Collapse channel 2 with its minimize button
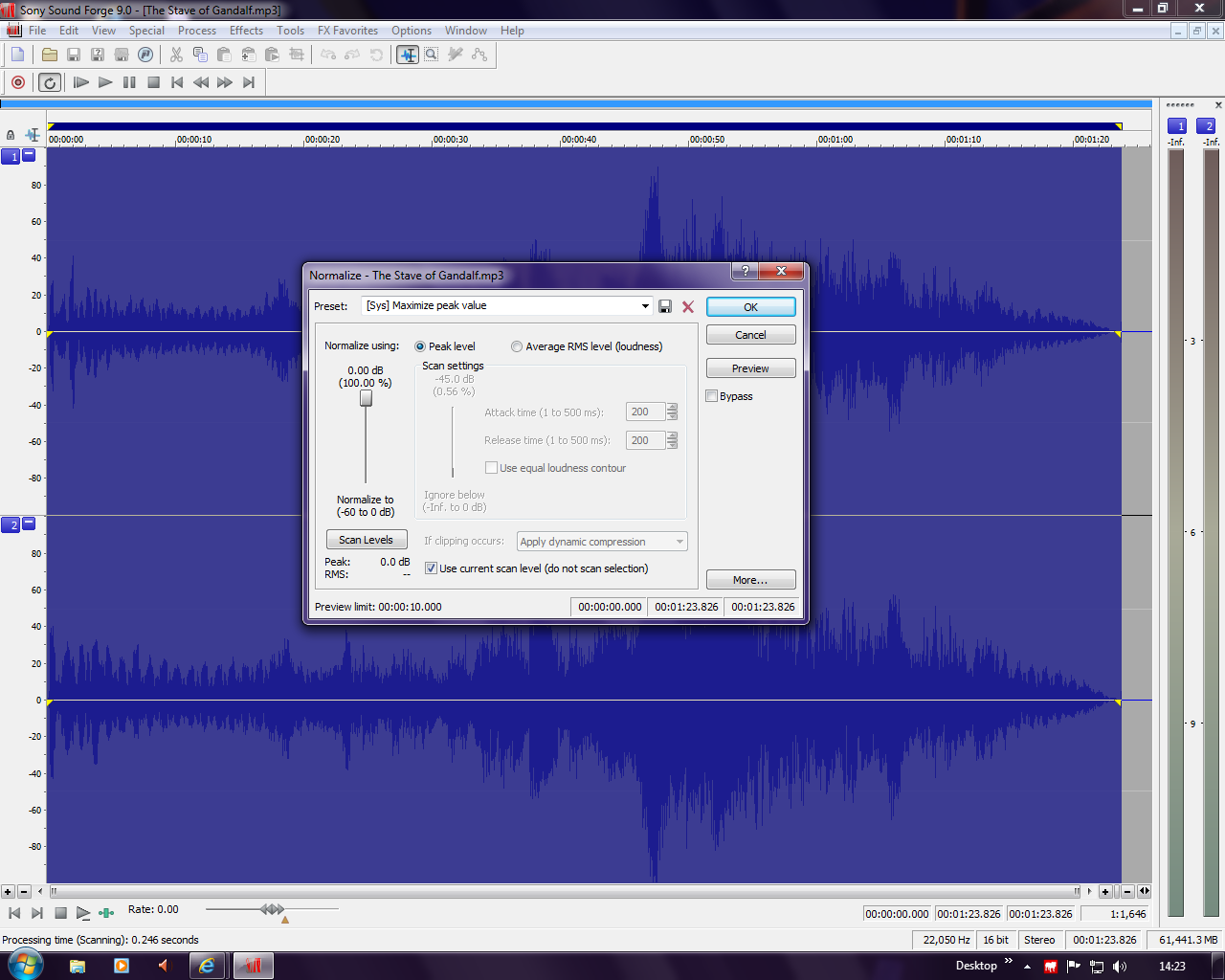The width and height of the screenshot is (1225, 980). 29,523
